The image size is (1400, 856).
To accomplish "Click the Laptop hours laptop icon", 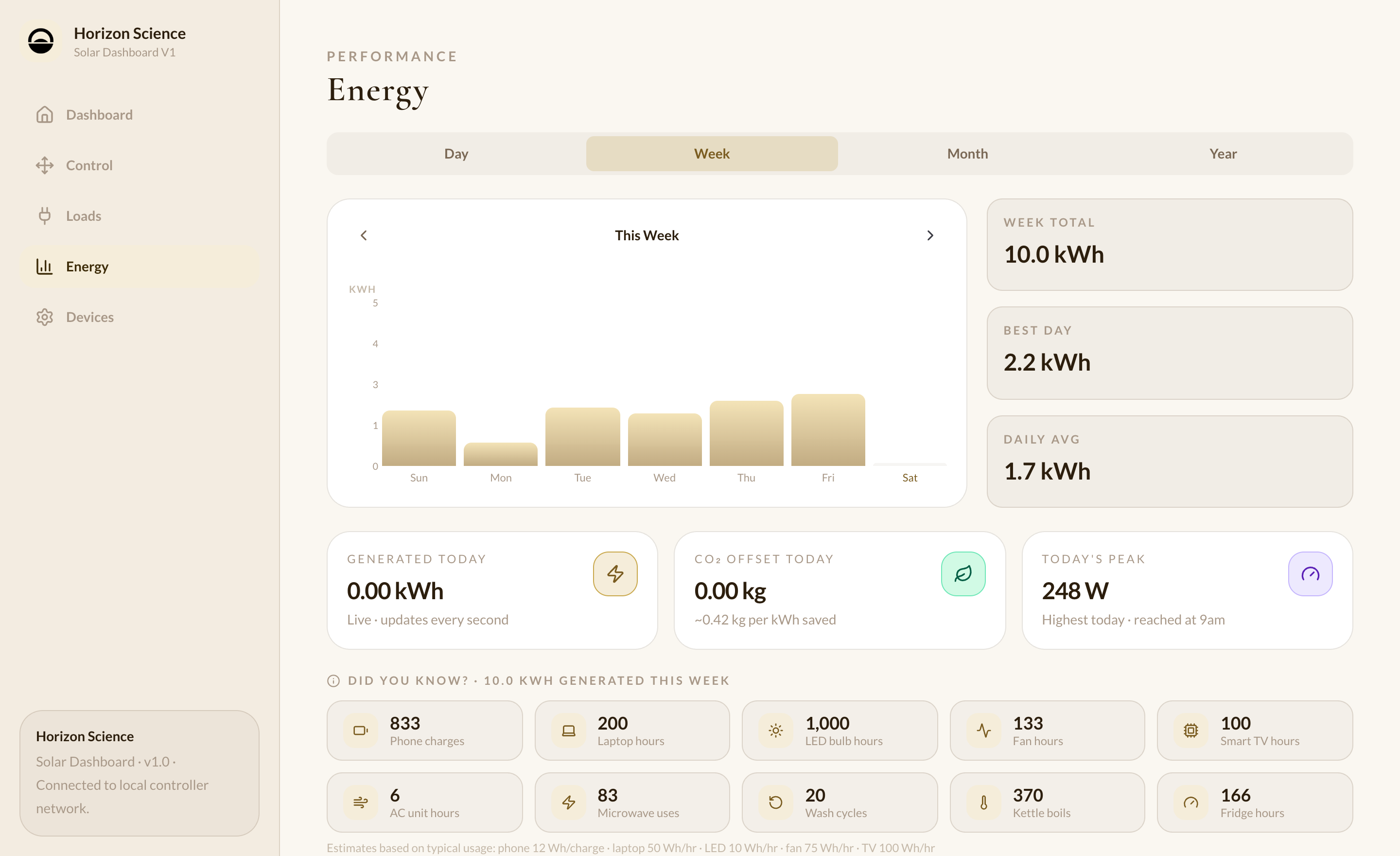I will click(x=569, y=731).
